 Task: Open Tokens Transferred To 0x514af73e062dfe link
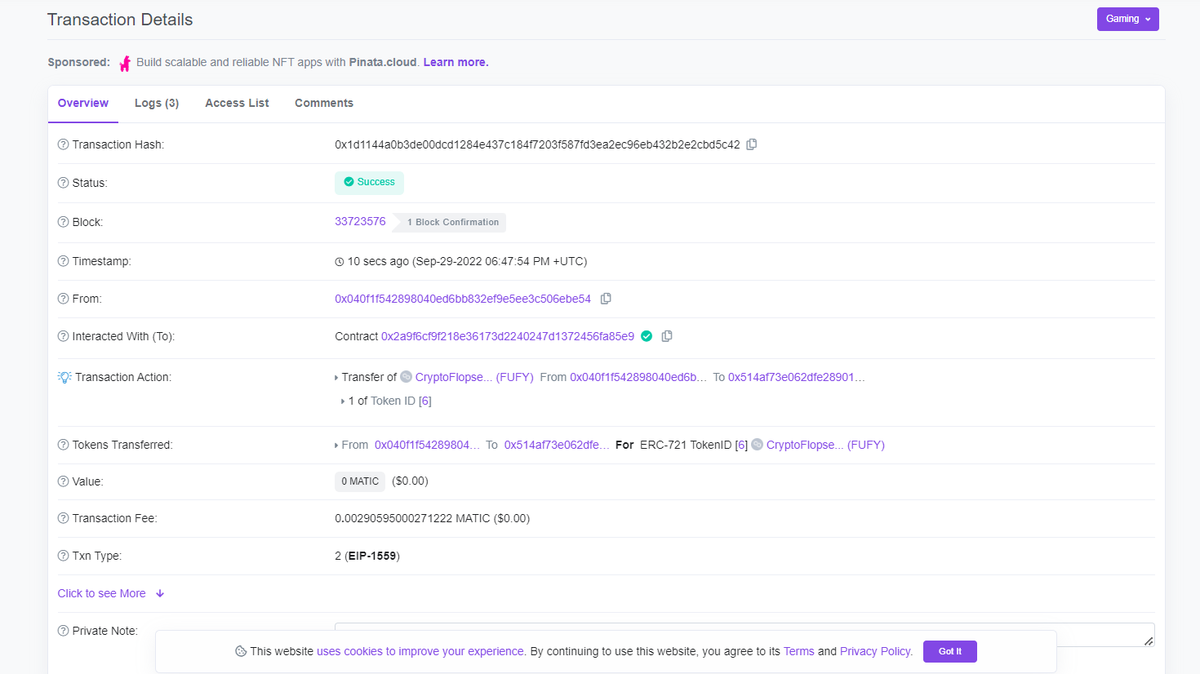point(556,444)
